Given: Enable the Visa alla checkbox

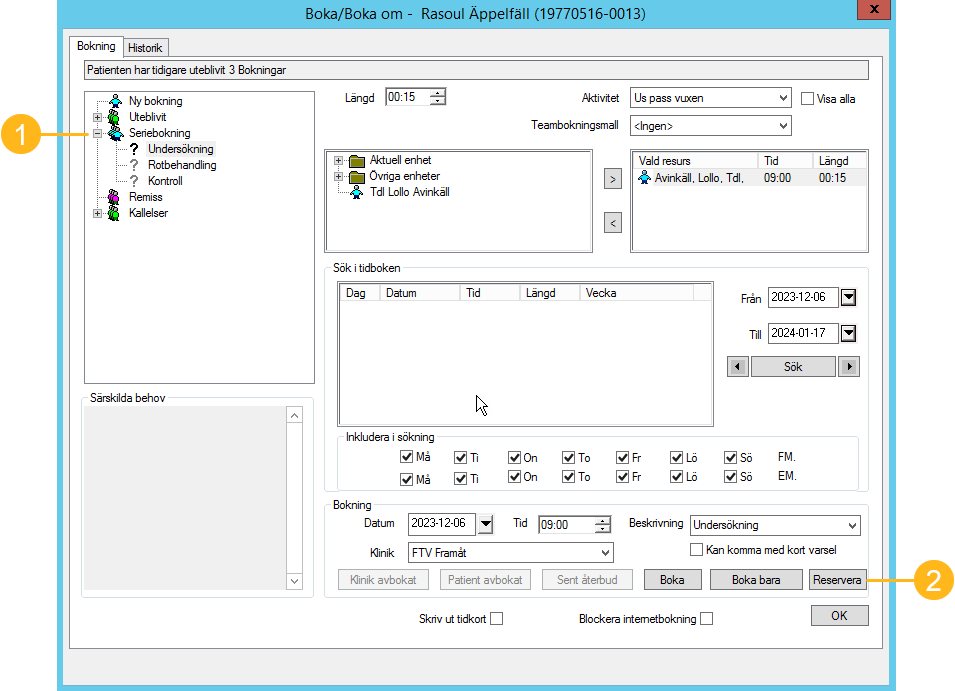Looking at the screenshot, I should pos(809,99).
